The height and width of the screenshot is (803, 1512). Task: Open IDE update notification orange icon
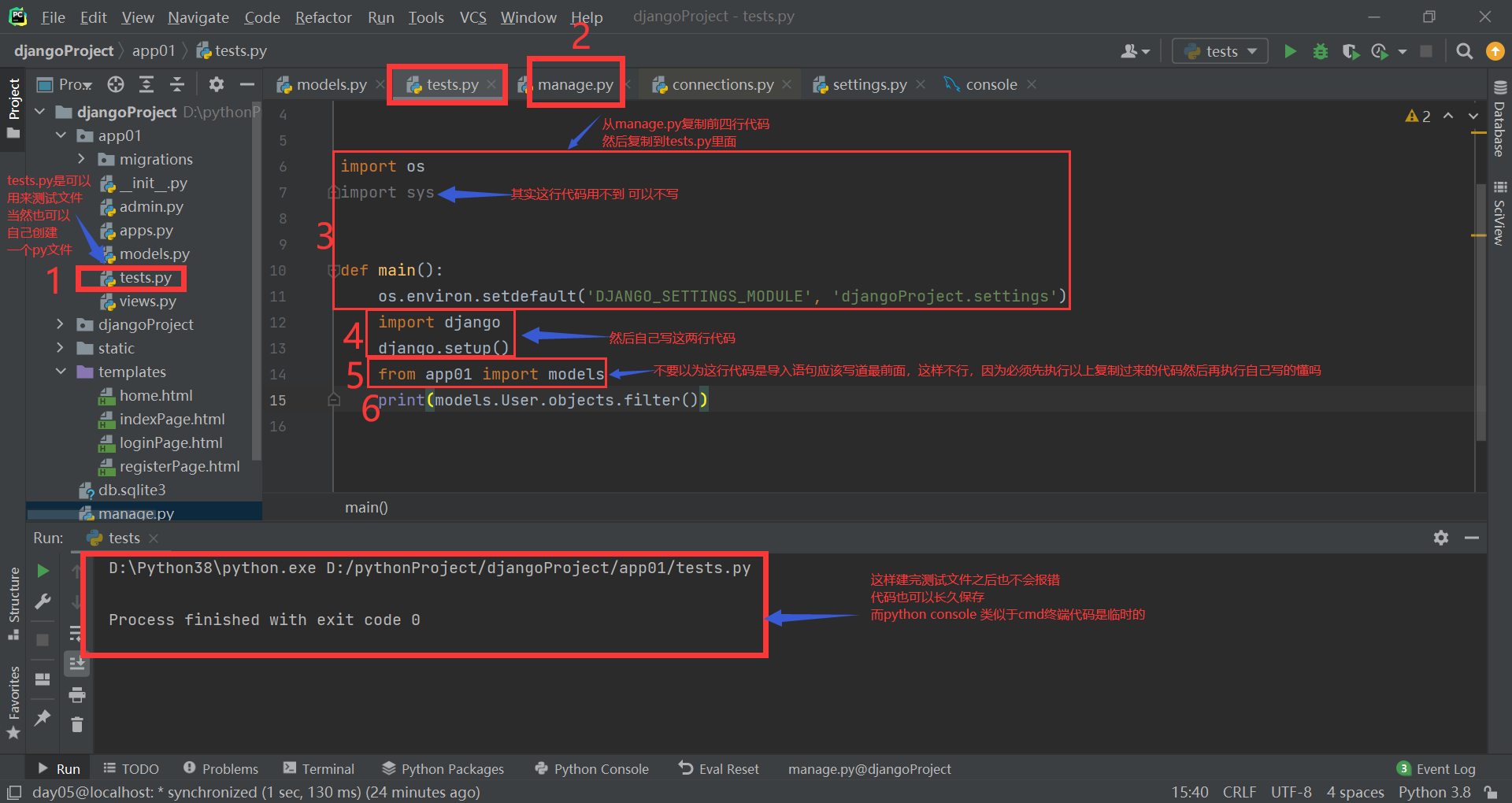click(x=1494, y=51)
